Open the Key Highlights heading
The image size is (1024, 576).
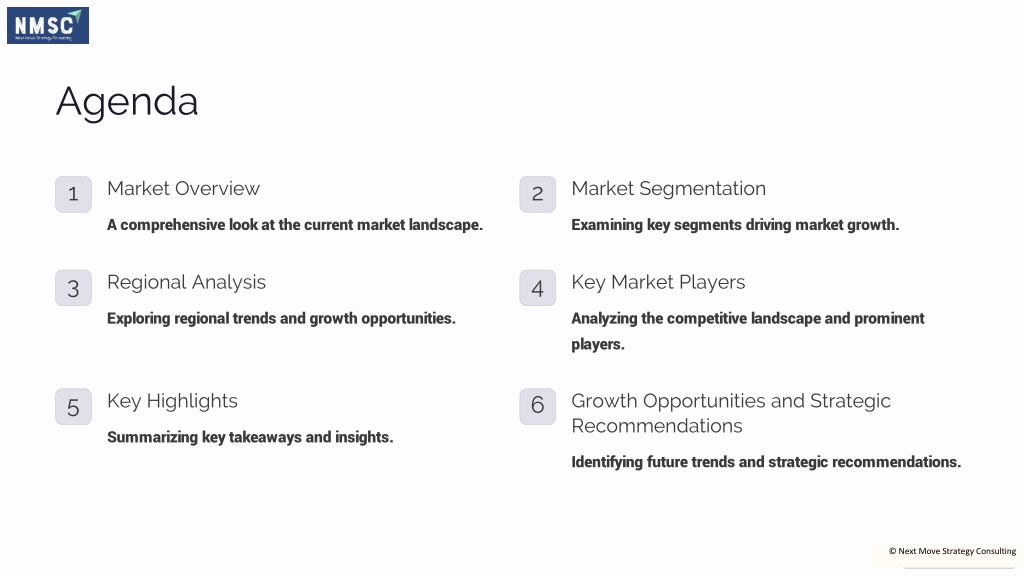tap(172, 402)
